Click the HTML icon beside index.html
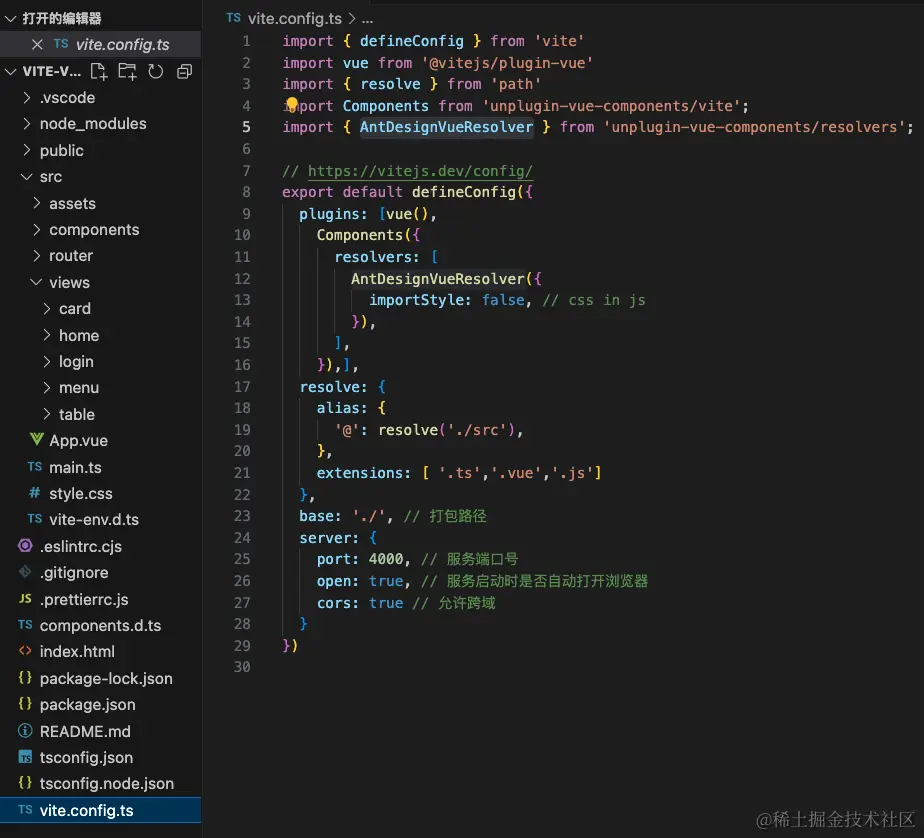Screen dimensions: 924x838 25,651
